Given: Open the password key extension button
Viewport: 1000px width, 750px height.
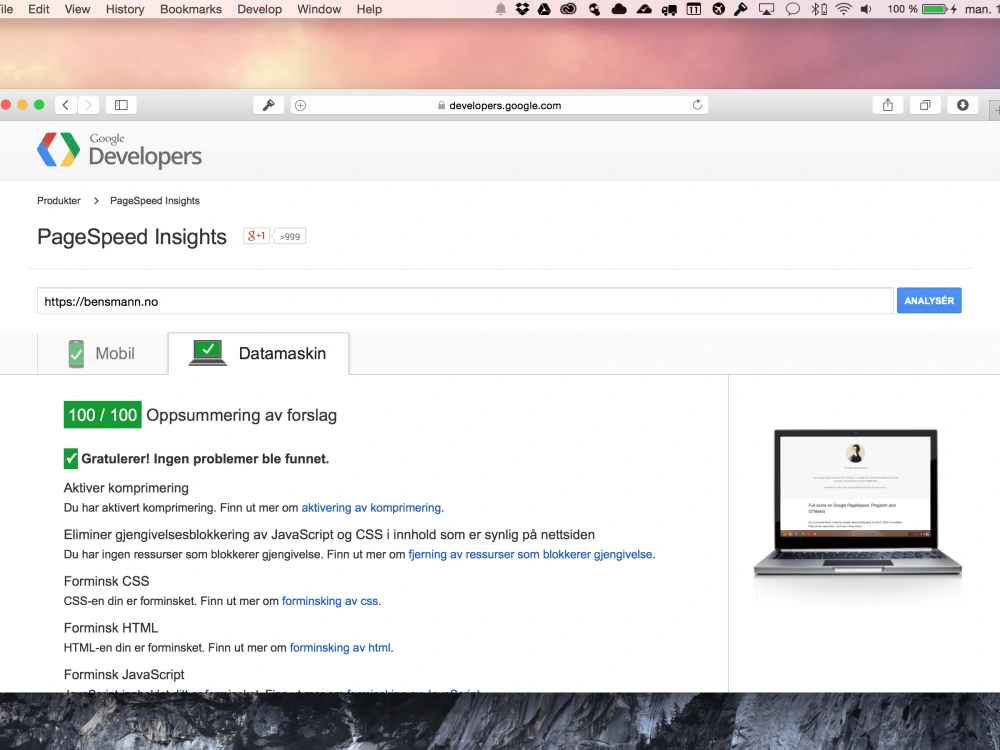Looking at the screenshot, I should [268, 105].
